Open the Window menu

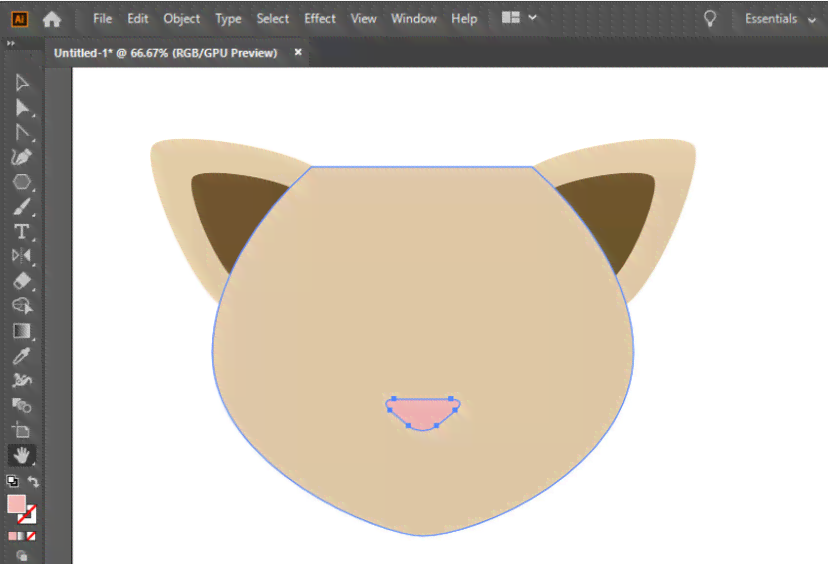(413, 19)
